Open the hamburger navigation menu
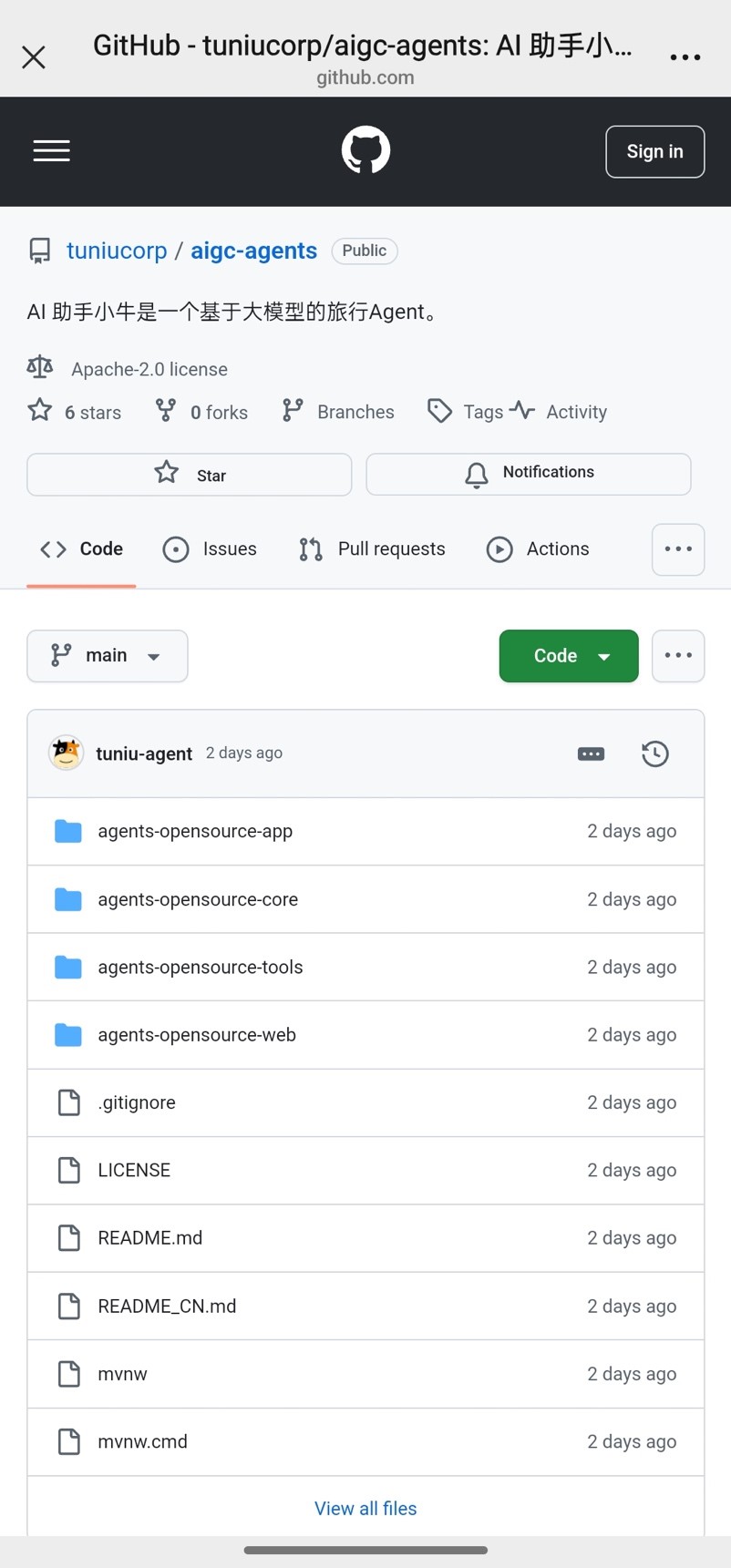 51,151
